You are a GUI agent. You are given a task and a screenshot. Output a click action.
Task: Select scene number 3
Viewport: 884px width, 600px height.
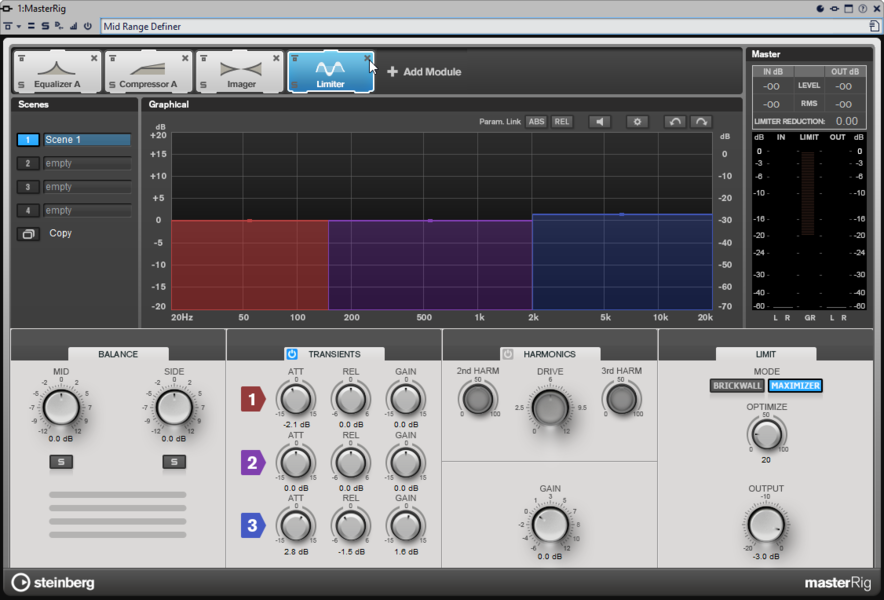tap(28, 187)
